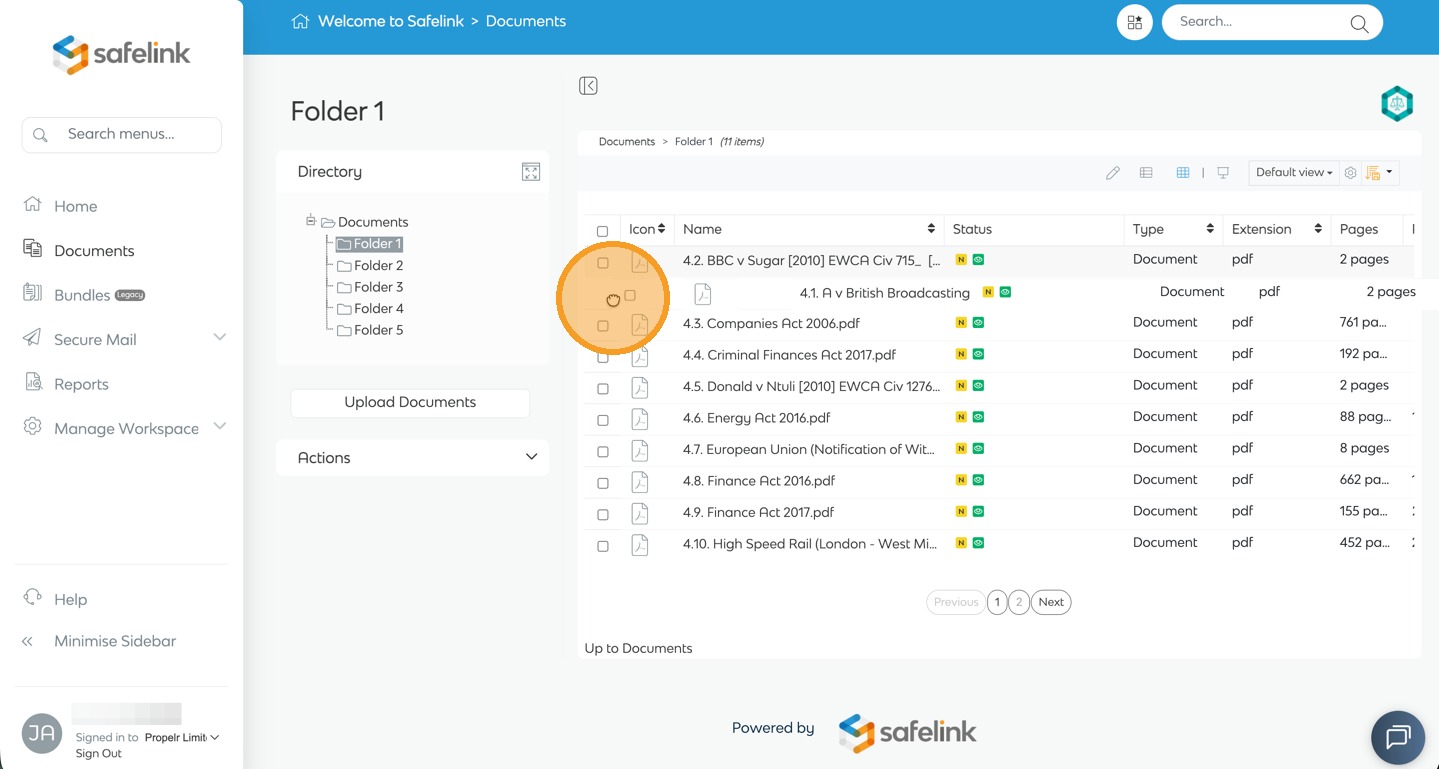Go to Bundles in sidebar
This screenshot has height=769, width=1439.
[82, 295]
